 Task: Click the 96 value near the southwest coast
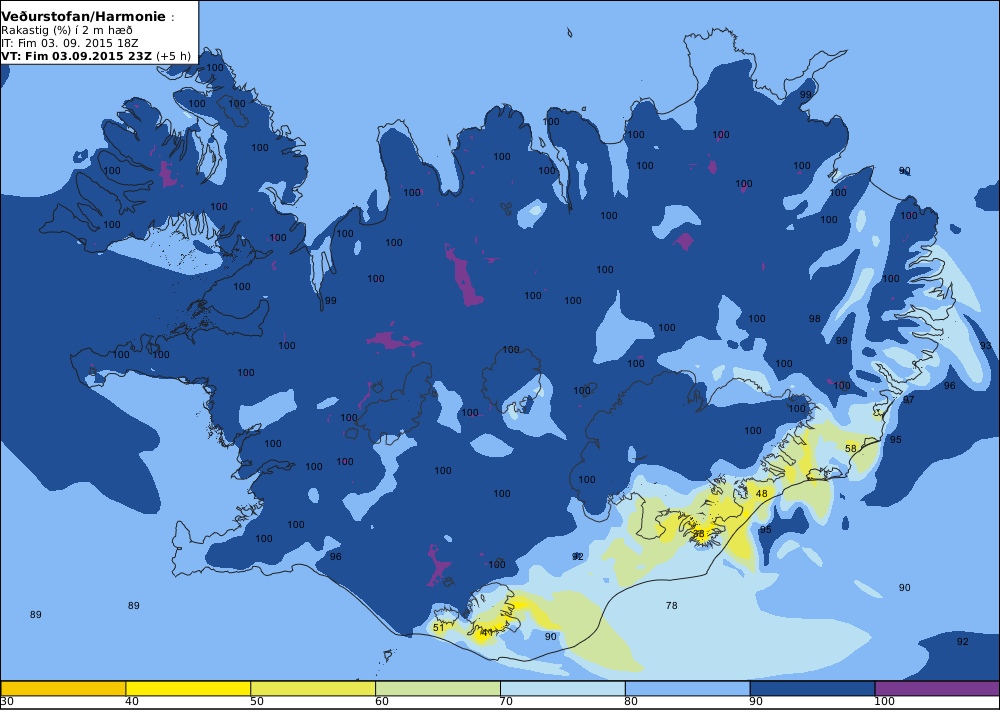tap(335, 557)
